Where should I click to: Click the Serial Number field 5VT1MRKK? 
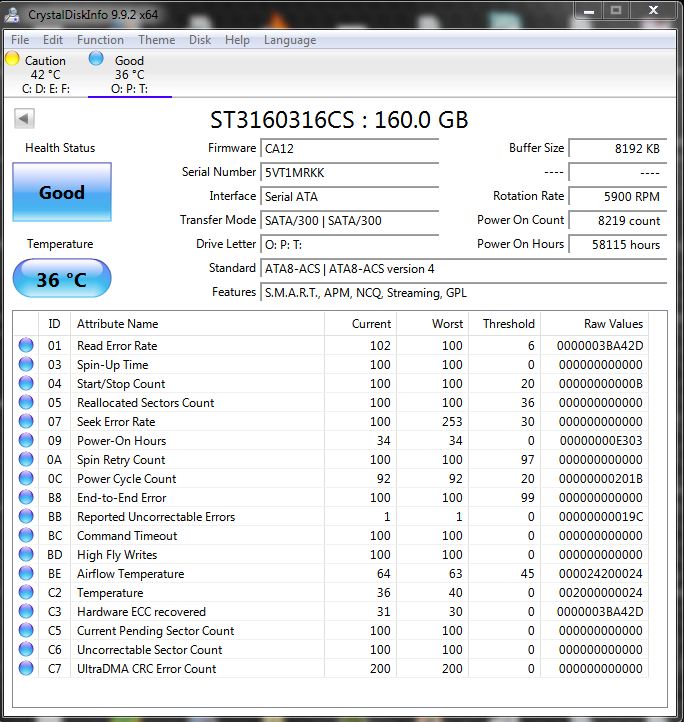(349, 172)
